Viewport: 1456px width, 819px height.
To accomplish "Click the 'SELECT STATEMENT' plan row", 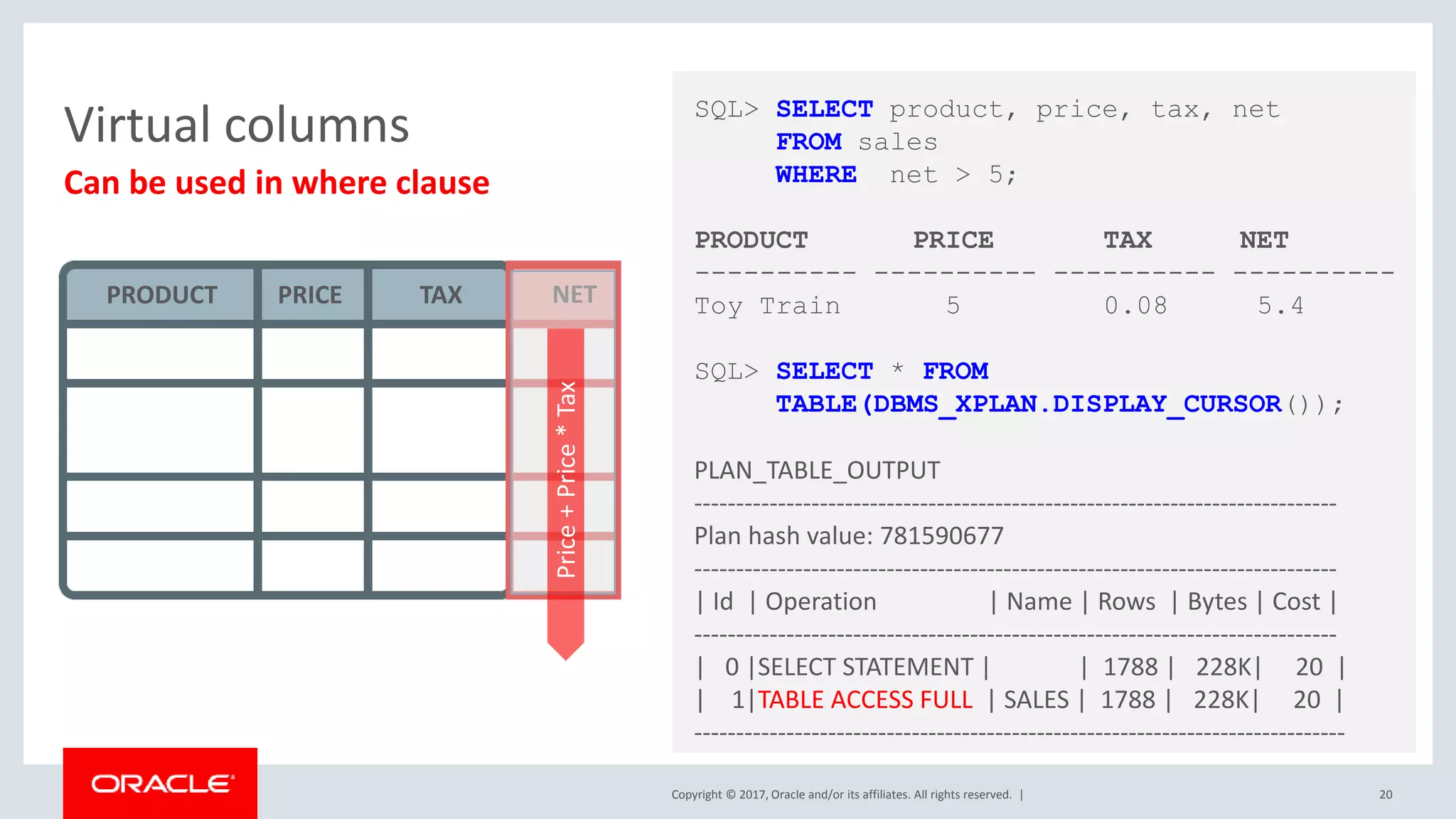I will [1022, 667].
